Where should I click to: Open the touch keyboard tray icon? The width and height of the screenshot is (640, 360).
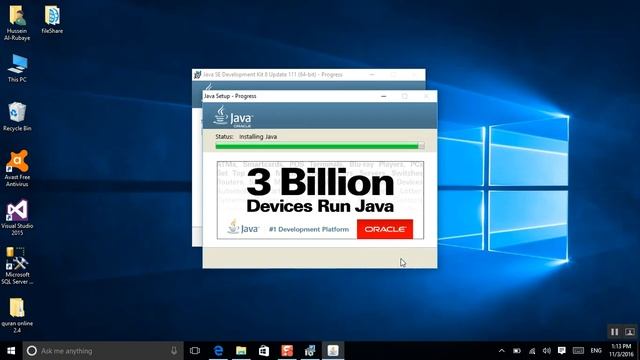point(578,351)
